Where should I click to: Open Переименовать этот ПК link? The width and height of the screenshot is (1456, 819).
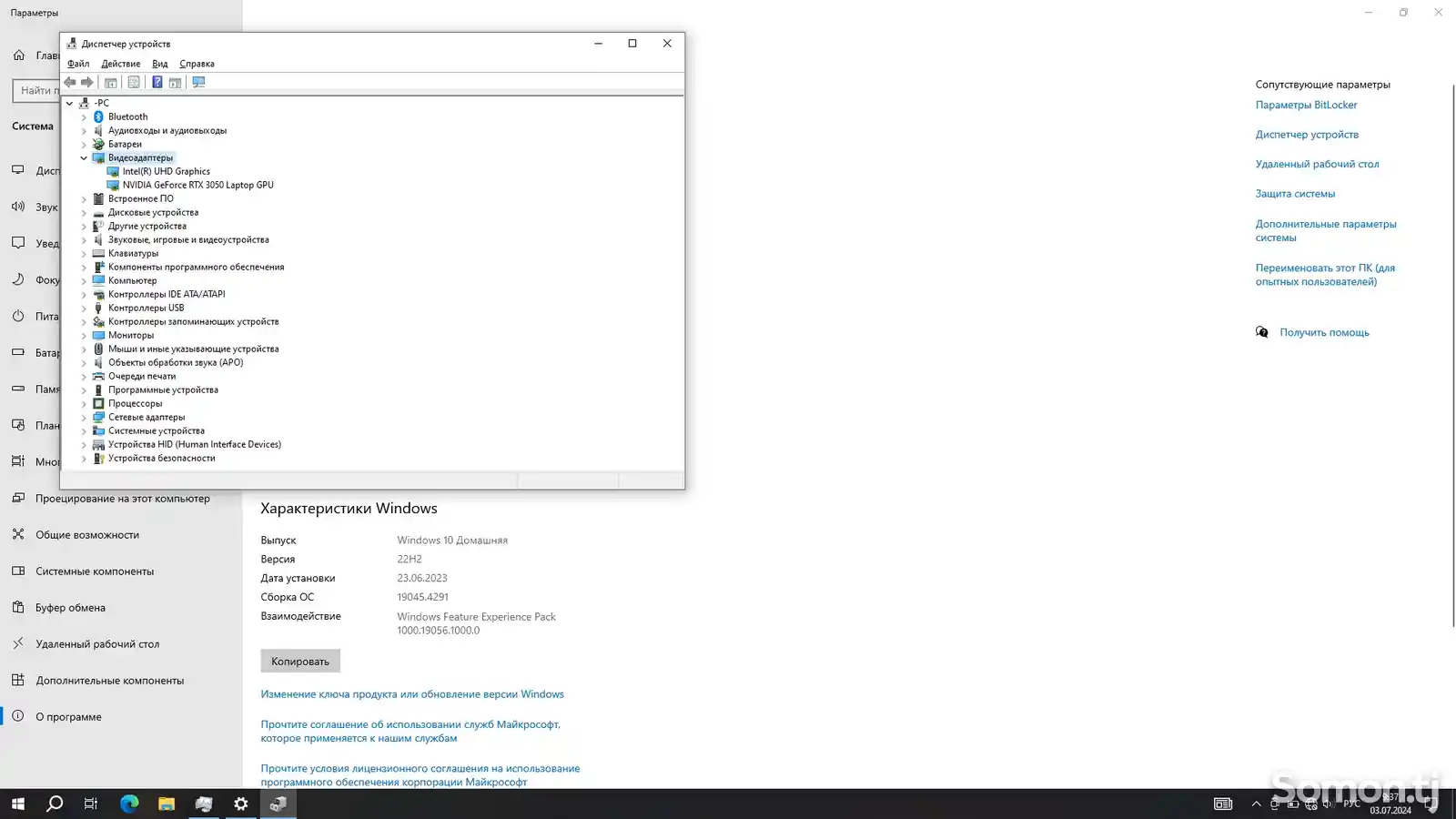pos(1325,275)
